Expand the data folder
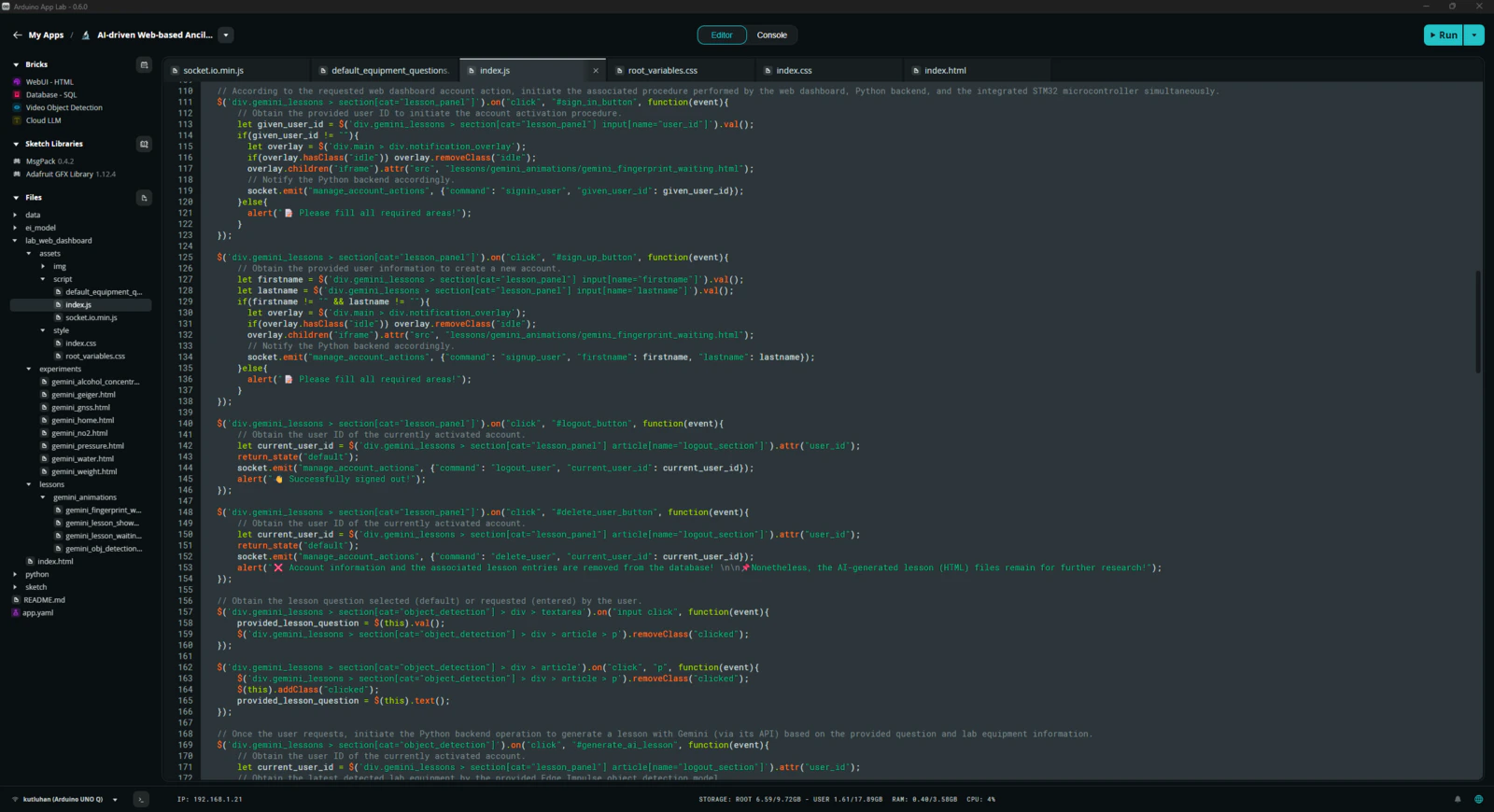 coord(15,215)
